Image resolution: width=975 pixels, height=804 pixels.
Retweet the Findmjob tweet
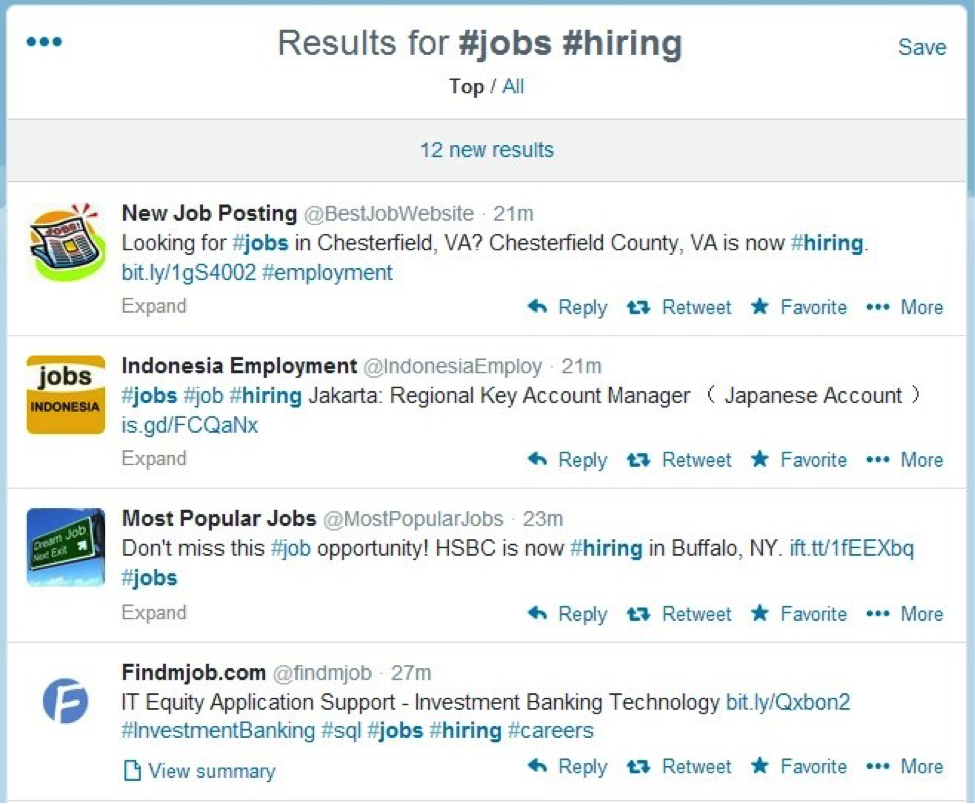point(679,767)
